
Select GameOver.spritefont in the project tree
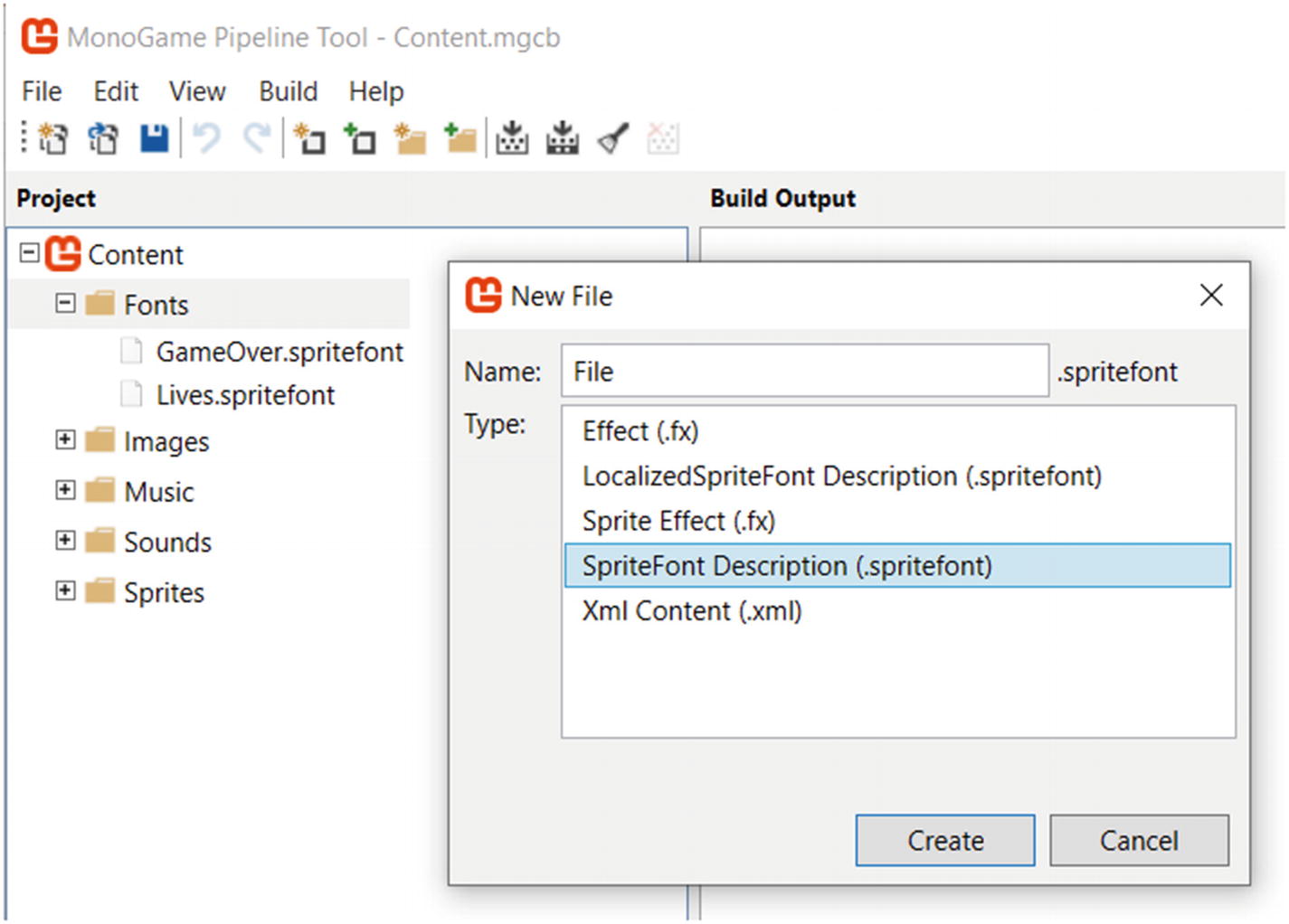point(280,352)
